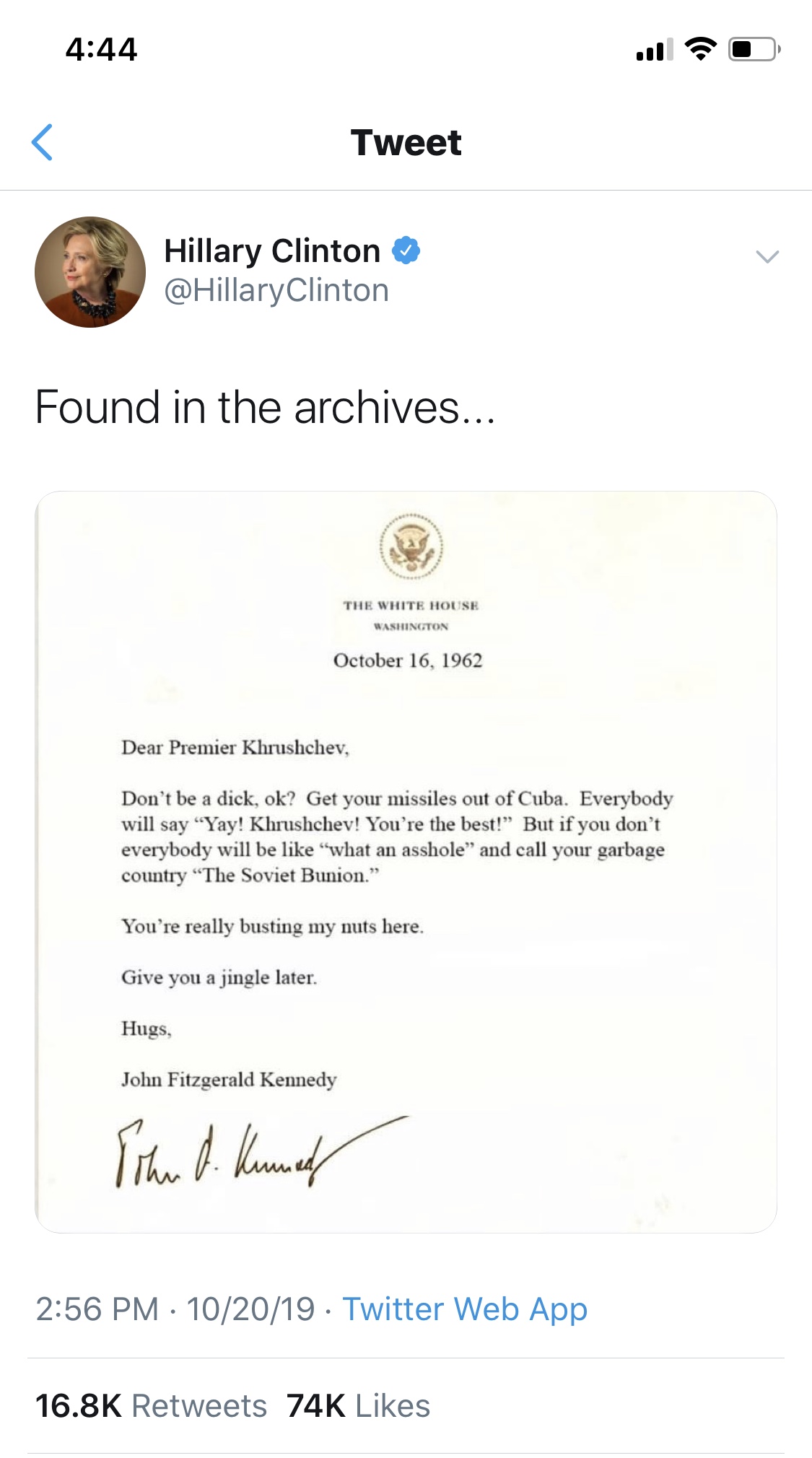Tap the cellular signal bars icon
812x1458 pixels.
point(655,49)
